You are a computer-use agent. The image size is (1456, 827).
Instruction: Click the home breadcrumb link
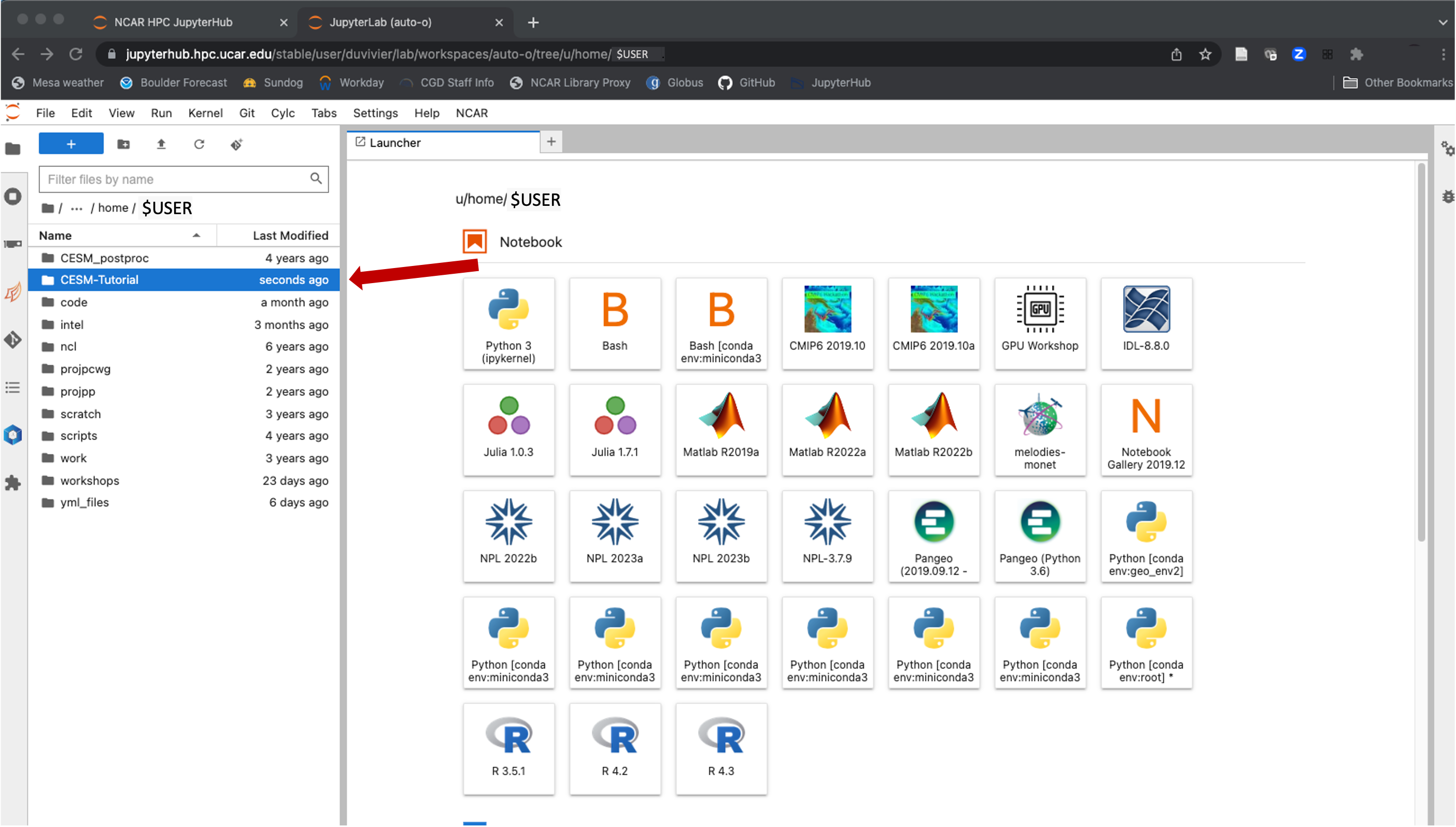click(x=113, y=208)
